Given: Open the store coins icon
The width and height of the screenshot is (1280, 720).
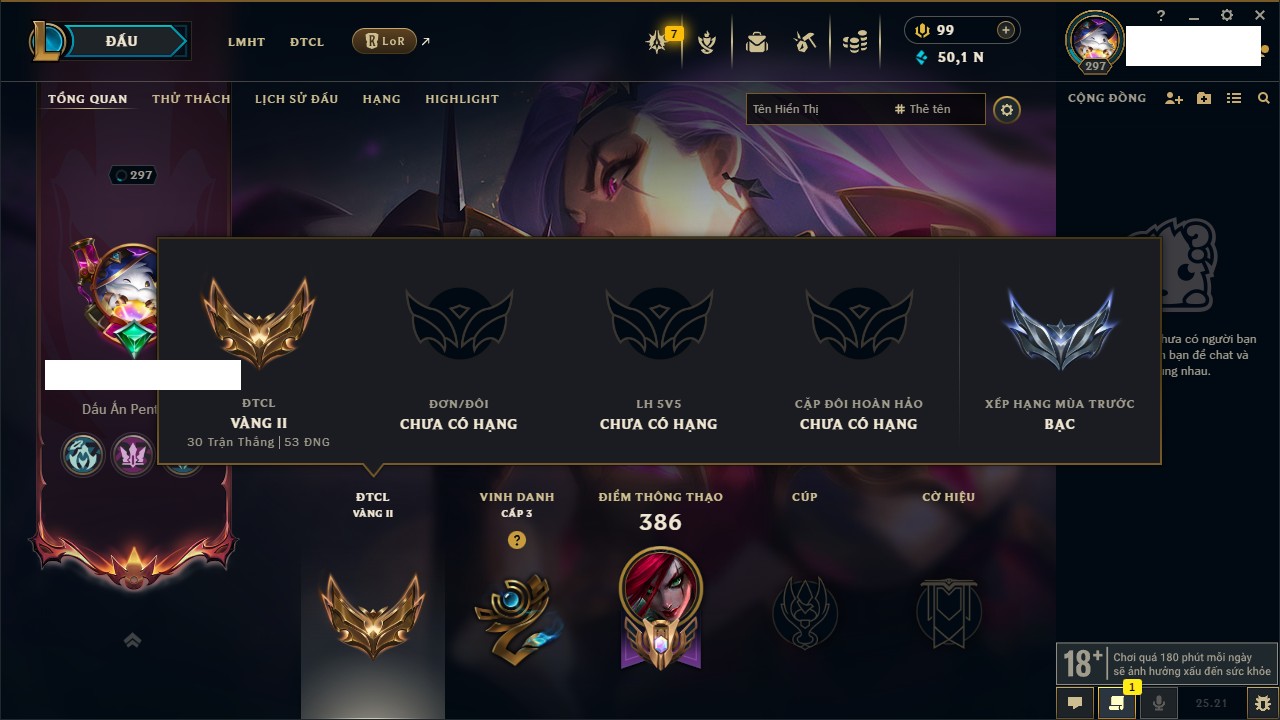Looking at the screenshot, I should point(855,42).
